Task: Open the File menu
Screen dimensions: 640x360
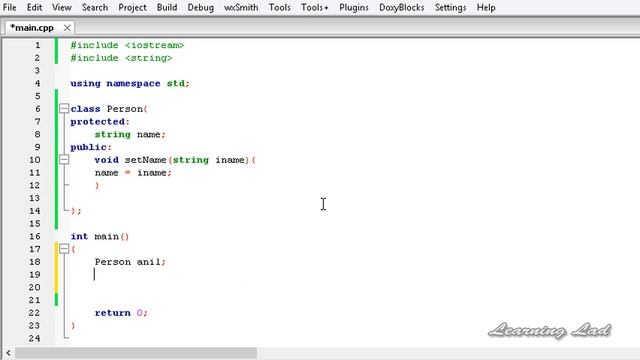Action: coord(9,8)
